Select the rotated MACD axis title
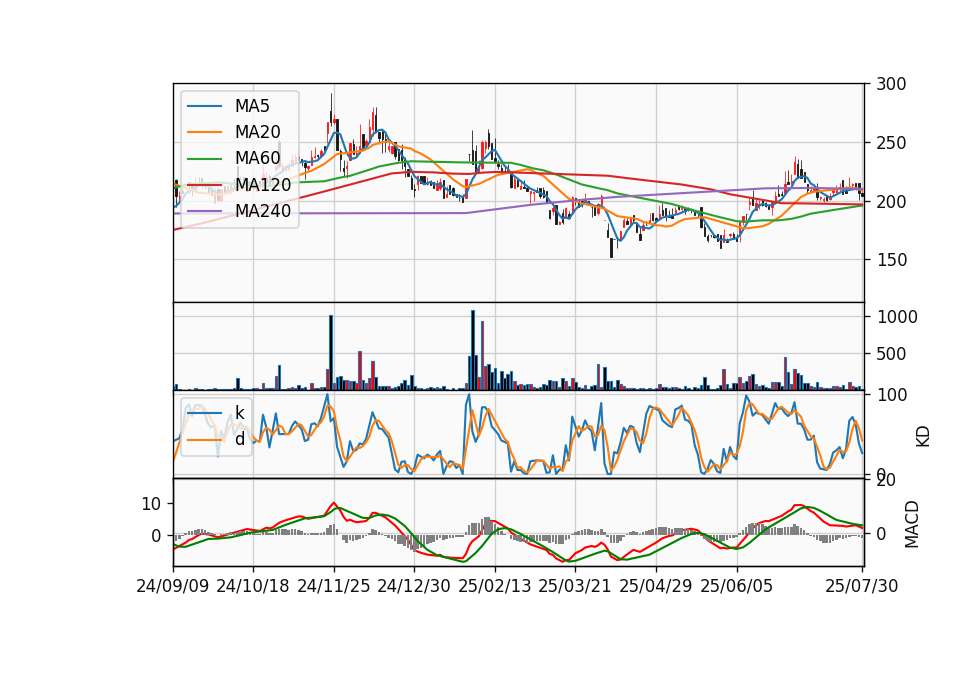This screenshot has height=690, width=960. (912, 524)
